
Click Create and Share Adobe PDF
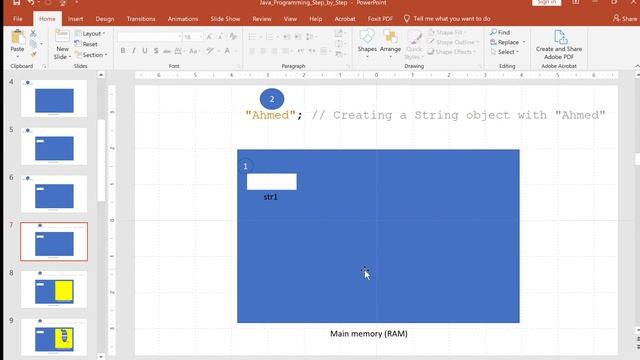[x=559, y=44]
